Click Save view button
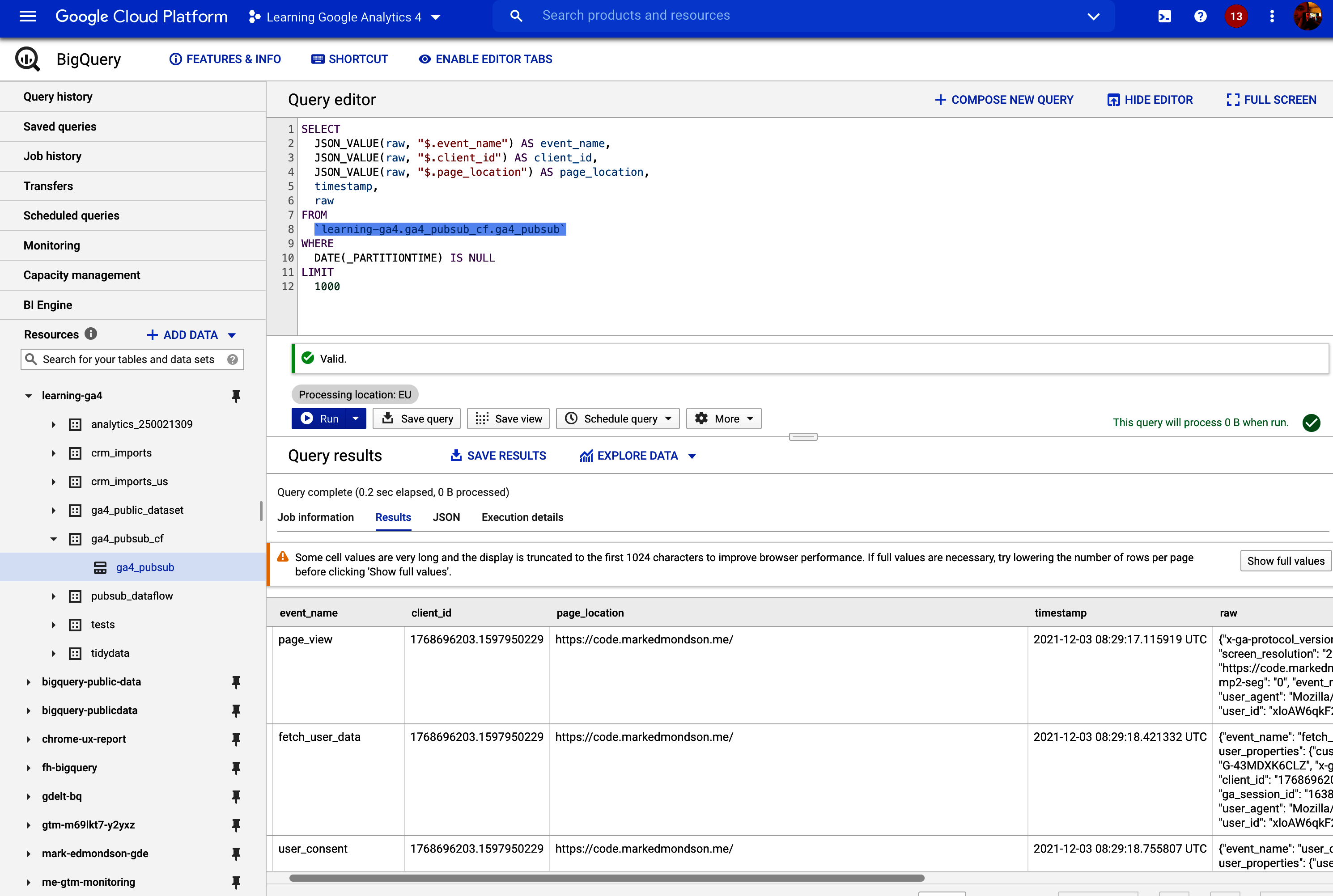 pyautogui.click(x=508, y=418)
